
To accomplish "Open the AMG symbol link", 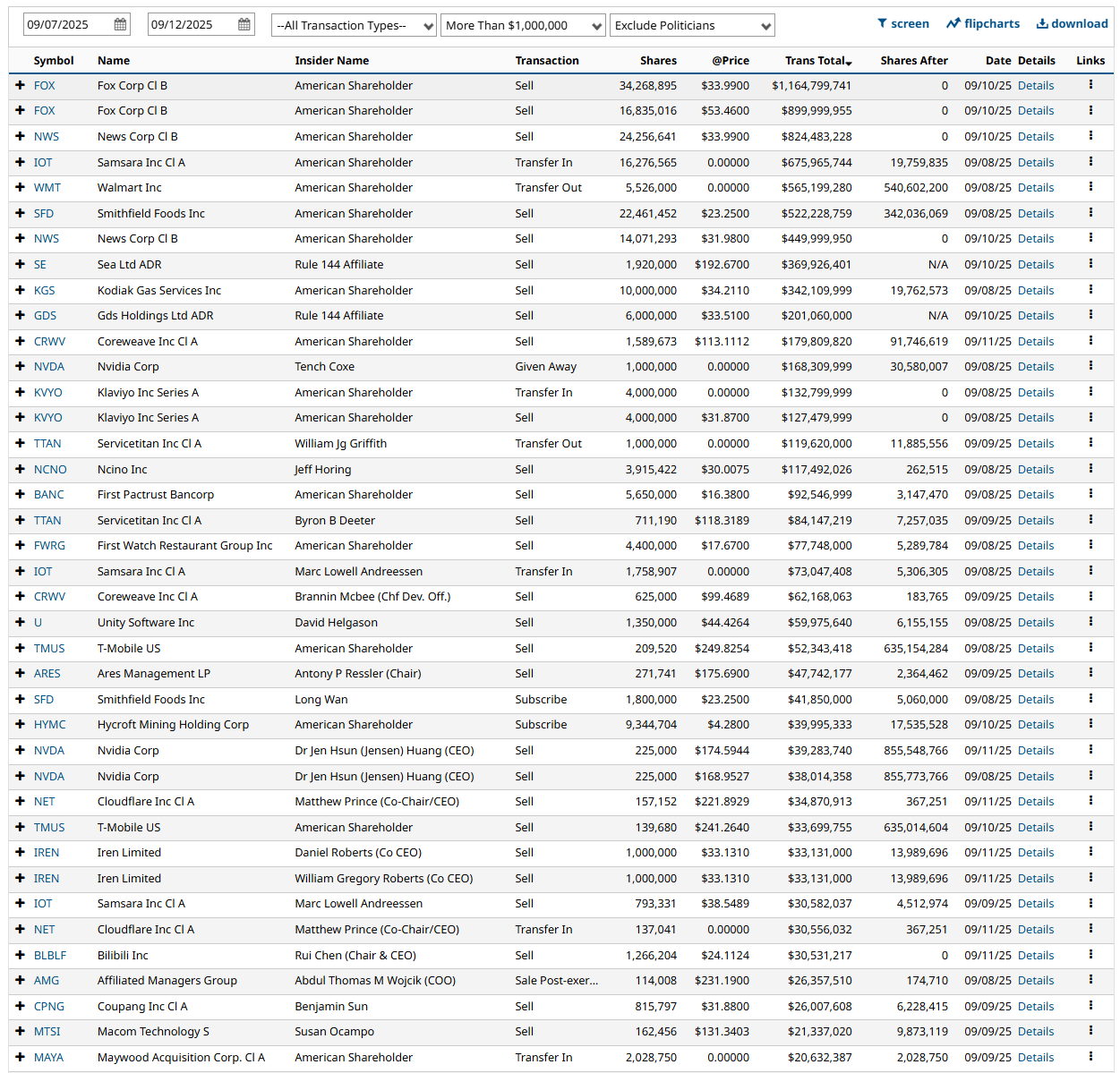I will pyautogui.click(x=47, y=980).
